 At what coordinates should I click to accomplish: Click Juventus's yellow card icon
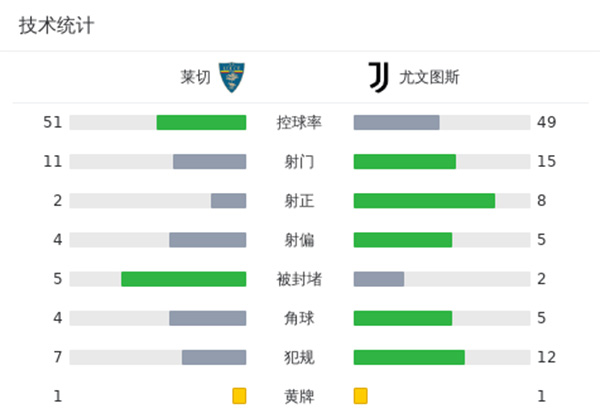(x=360, y=396)
